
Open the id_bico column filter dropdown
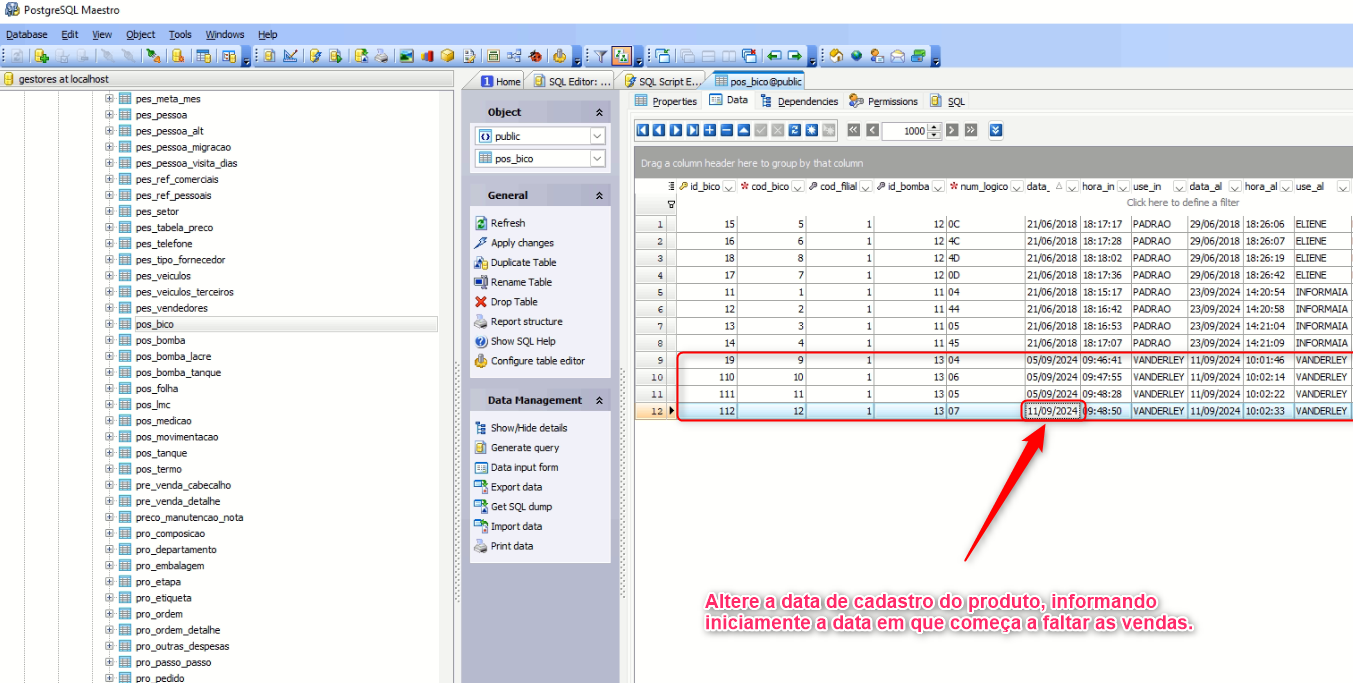coord(729,187)
